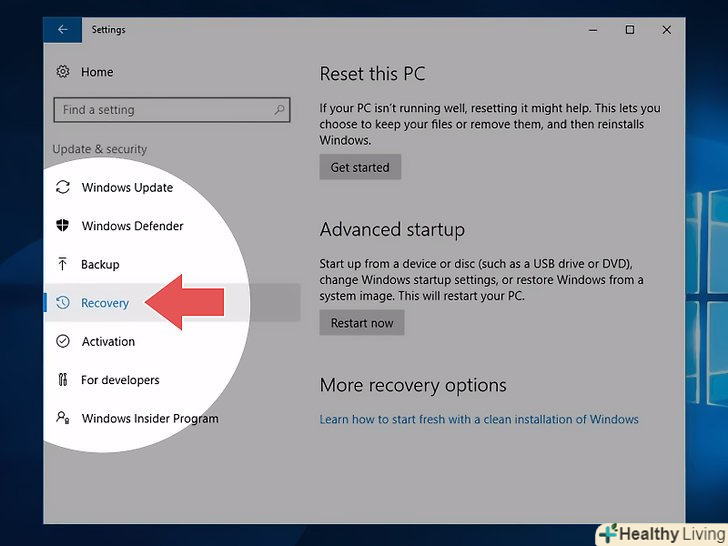This screenshot has height=546, width=728.
Task: Open Windows Update section
Action: click(x=127, y=188)
